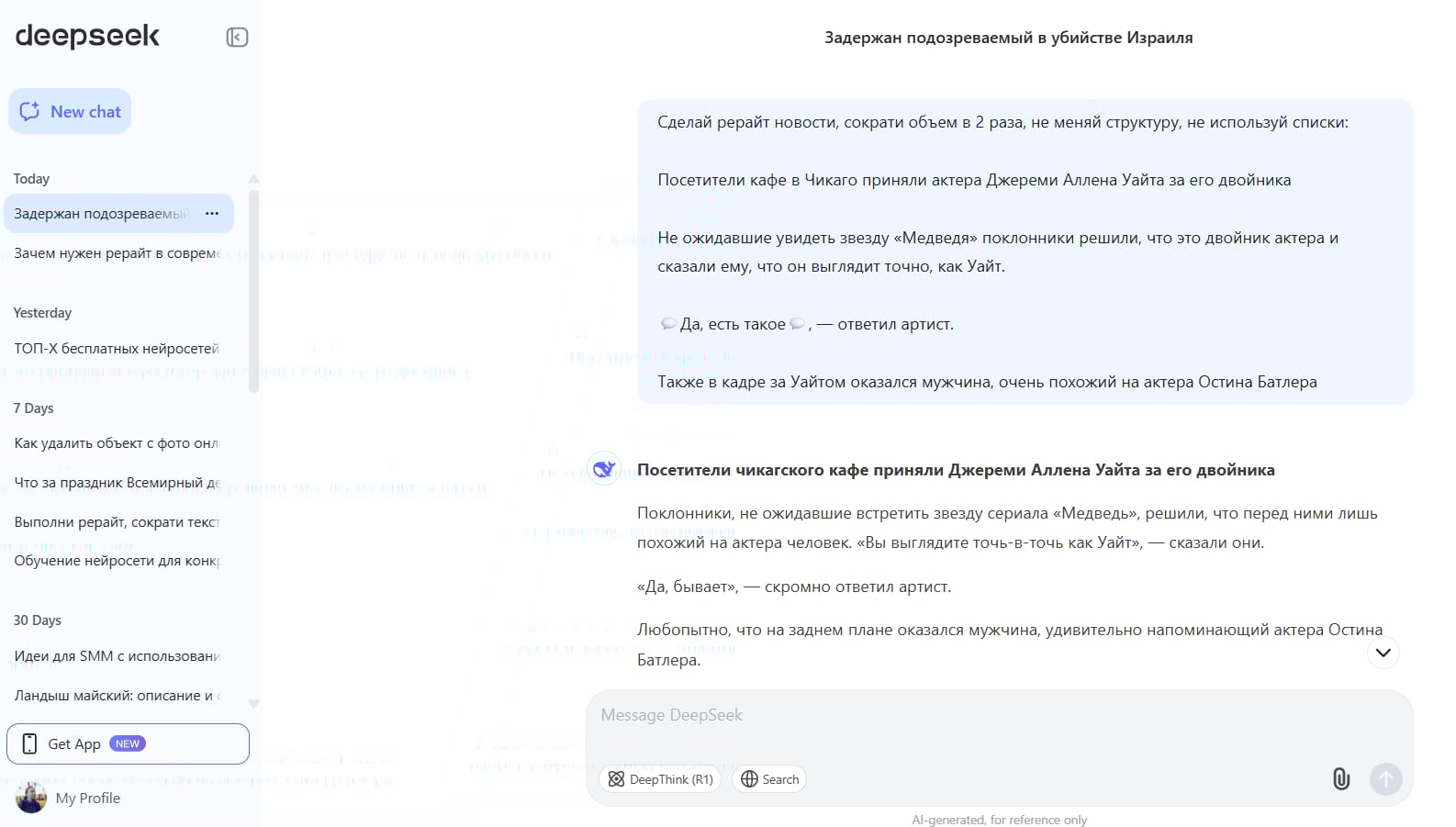Click the Get App button
This screenshot has width=1456, height=827.
[128, 743]
